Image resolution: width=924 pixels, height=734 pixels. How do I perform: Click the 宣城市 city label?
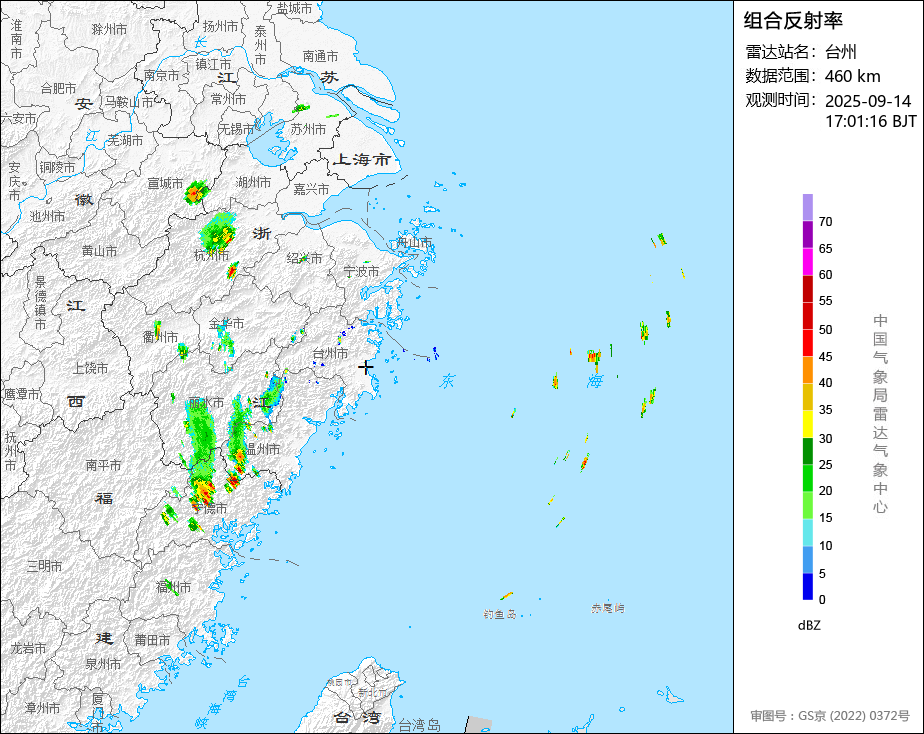pos(165,183)
